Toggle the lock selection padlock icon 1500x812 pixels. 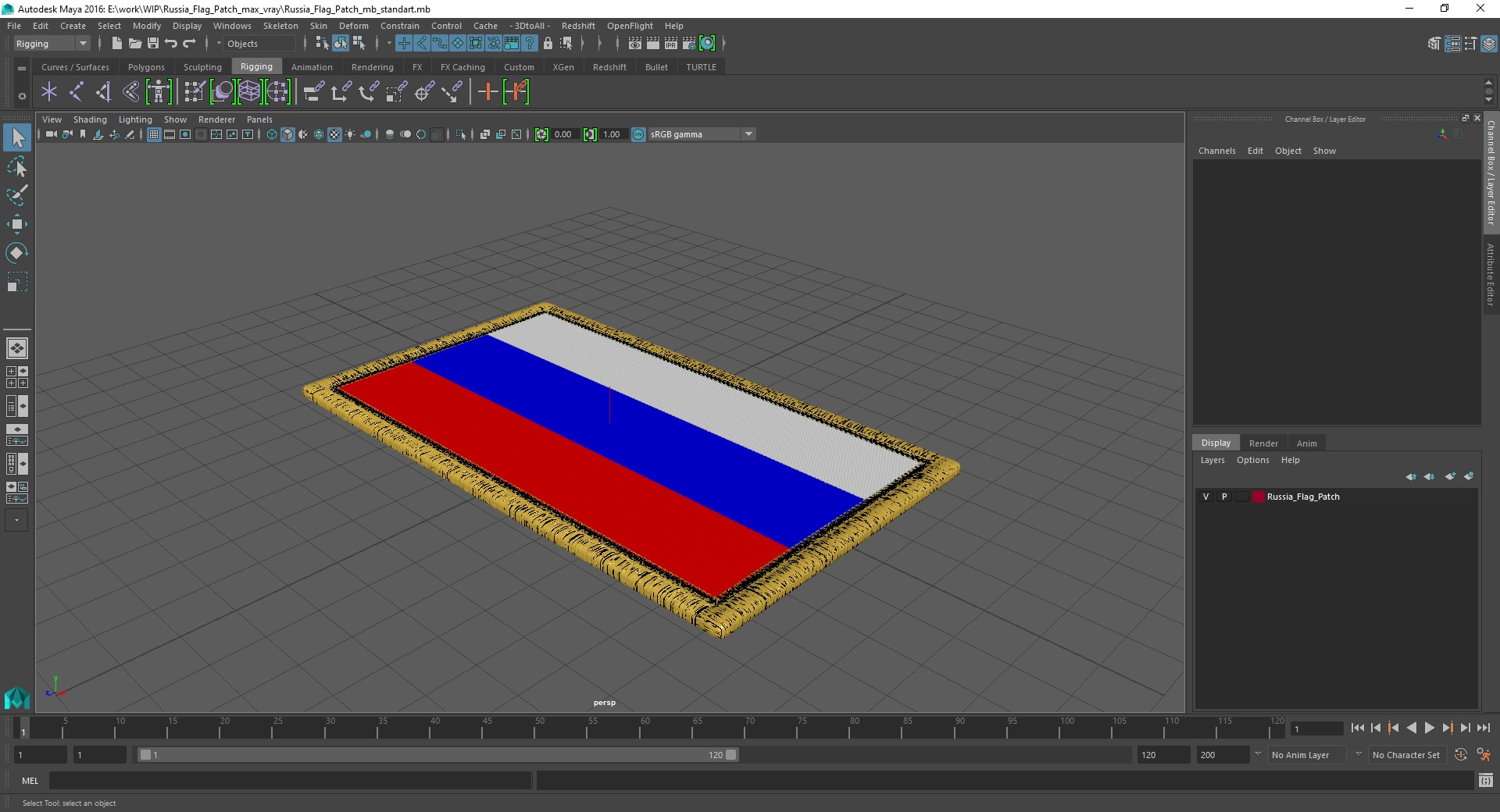(548, 44)
